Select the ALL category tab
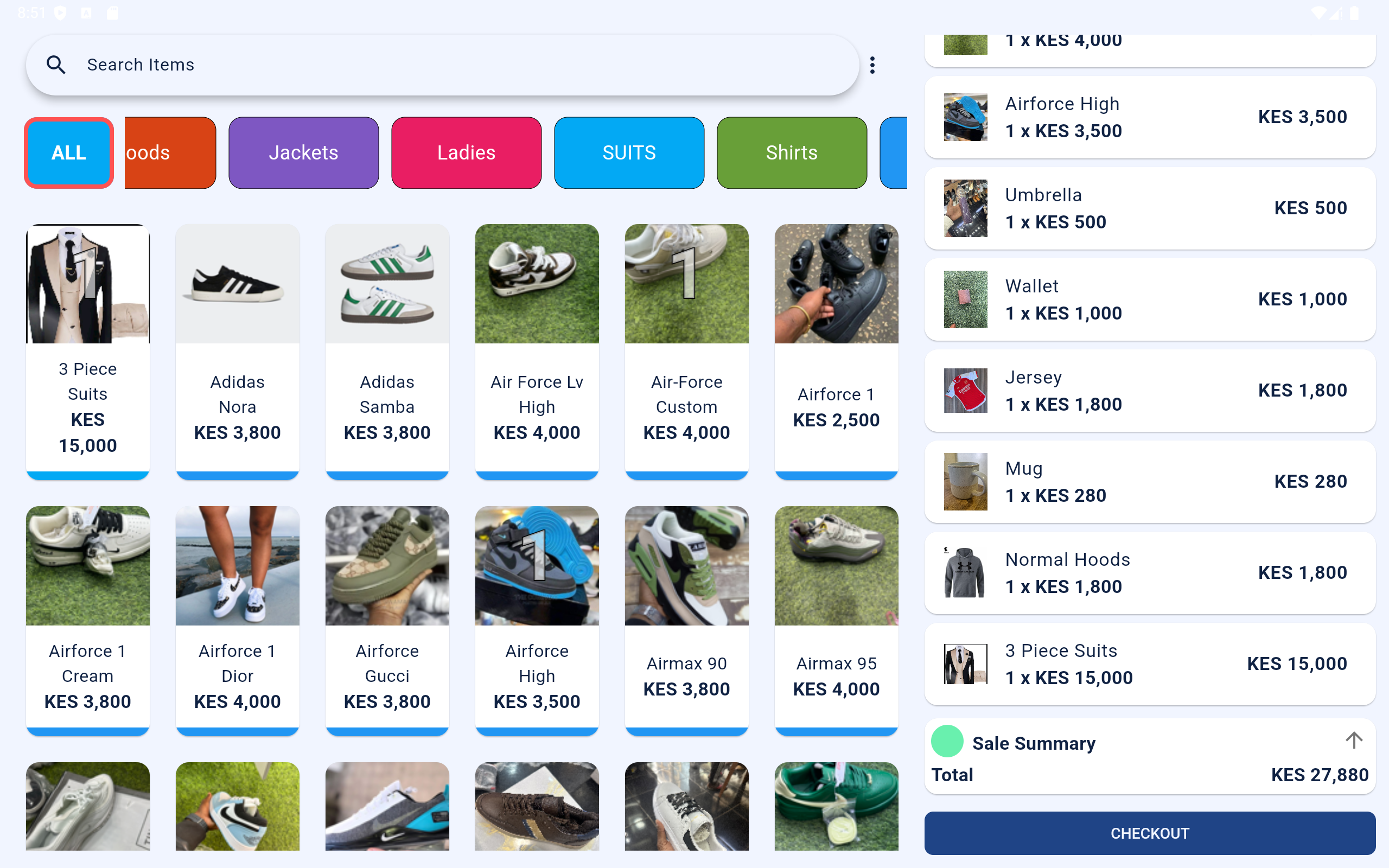 (69, 152)
